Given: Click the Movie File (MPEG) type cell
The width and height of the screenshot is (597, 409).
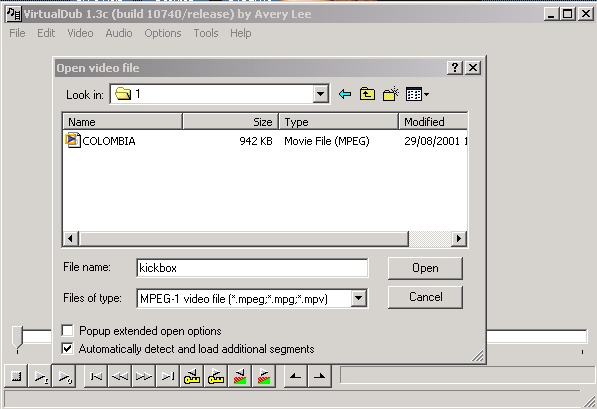Looking at the screenshot, I should (327, 141).
